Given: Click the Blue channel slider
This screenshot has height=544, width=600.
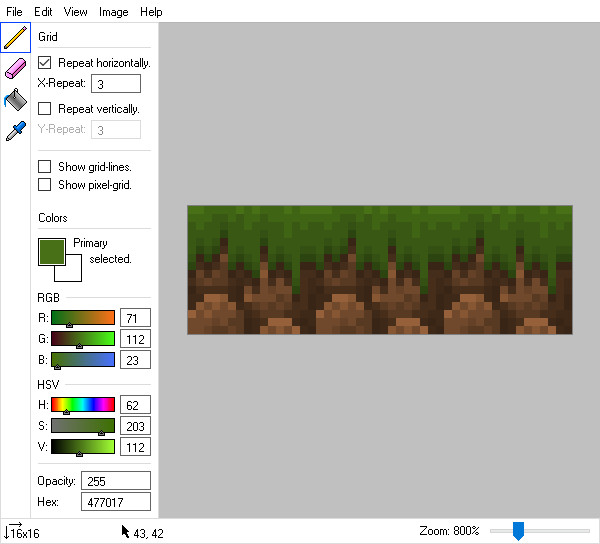Looking at the screenshot, I should click(x=83, y=360).
